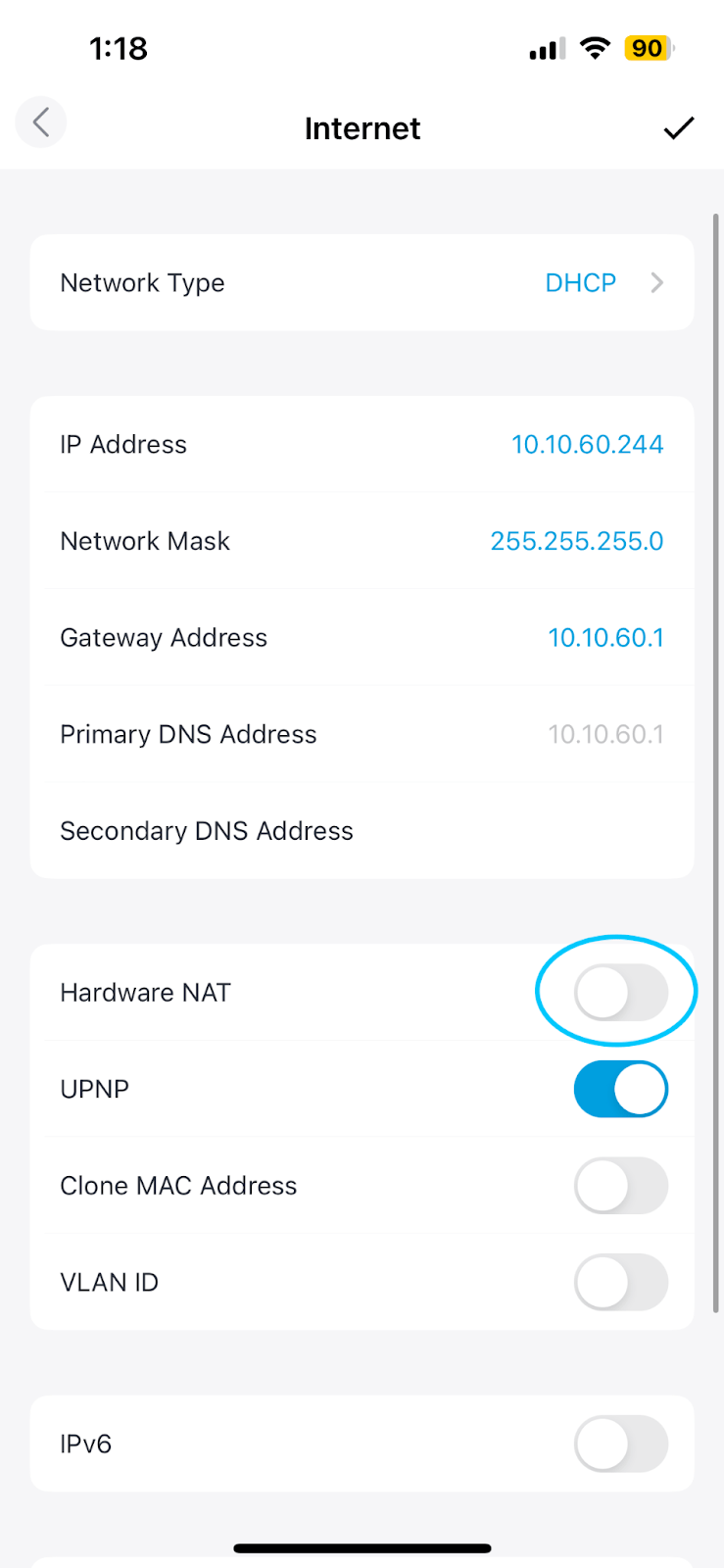Image resolution: width=724 pixels, height=1568 pixels.
Task: Turn on VLAN ID
Action: [x=620, y=1282]
